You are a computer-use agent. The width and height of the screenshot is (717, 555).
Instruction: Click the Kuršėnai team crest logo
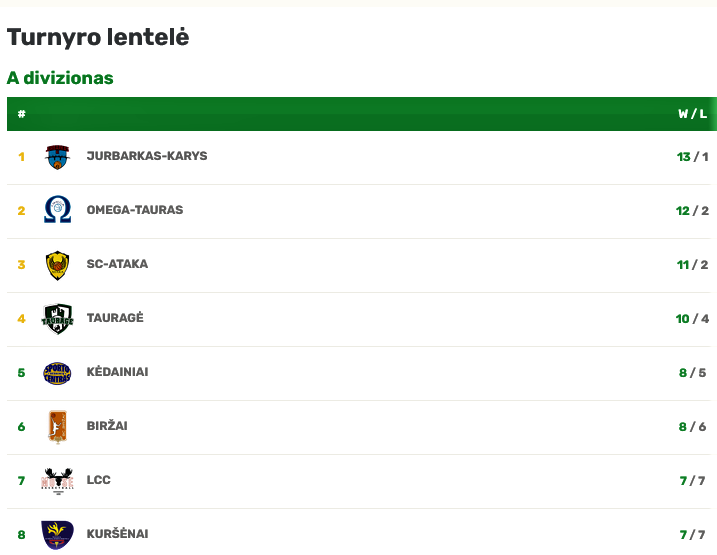(57, 535)
